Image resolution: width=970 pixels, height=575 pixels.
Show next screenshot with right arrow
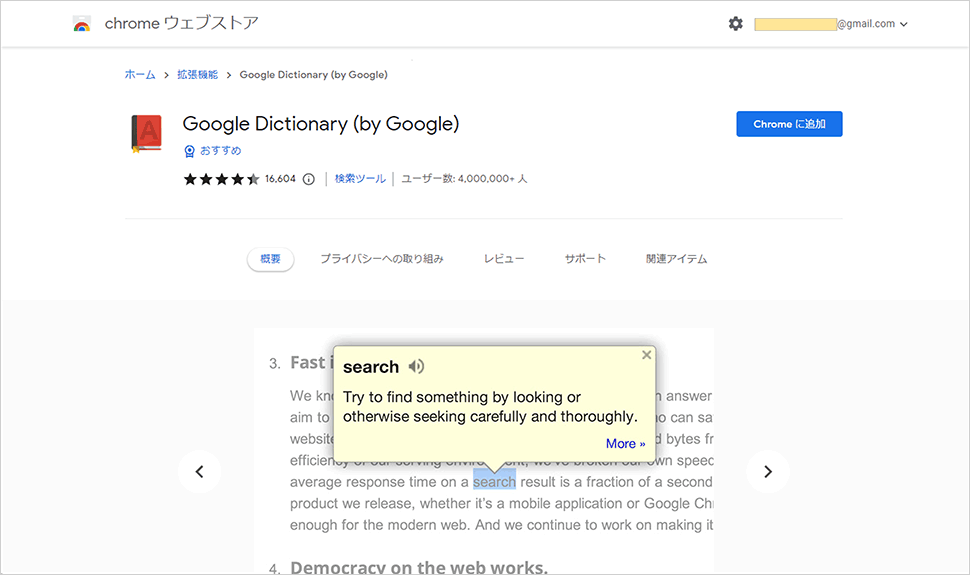coord(768,472)
